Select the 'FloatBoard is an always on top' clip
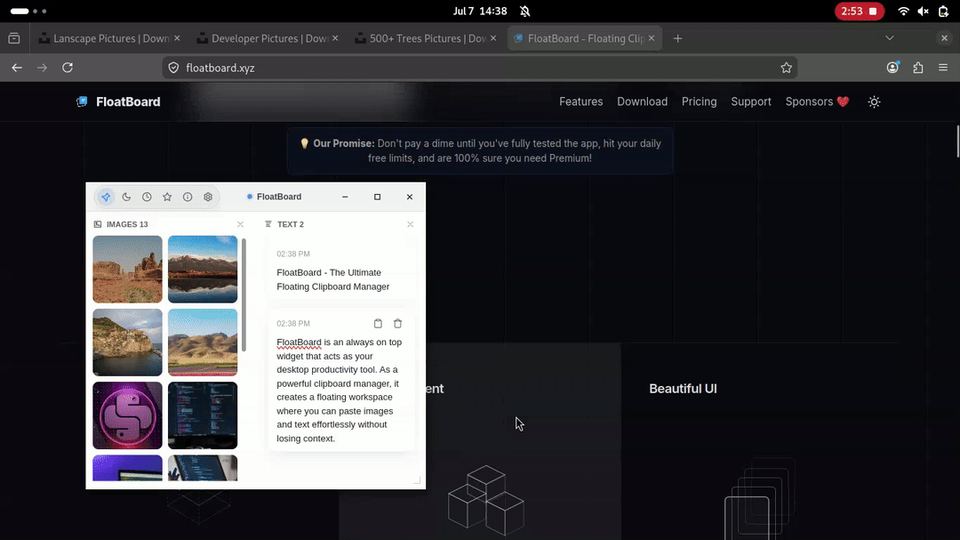The image size is (960, 540). 341,381
